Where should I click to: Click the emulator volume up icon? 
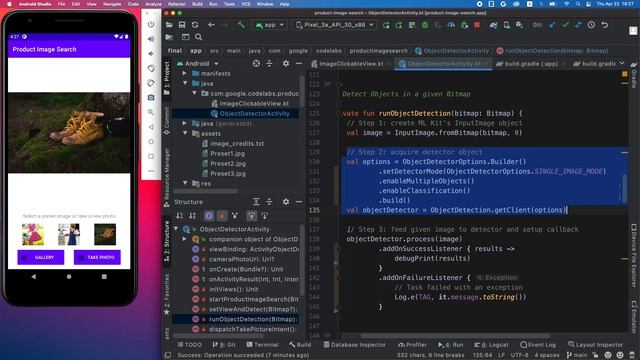point(151,39)
